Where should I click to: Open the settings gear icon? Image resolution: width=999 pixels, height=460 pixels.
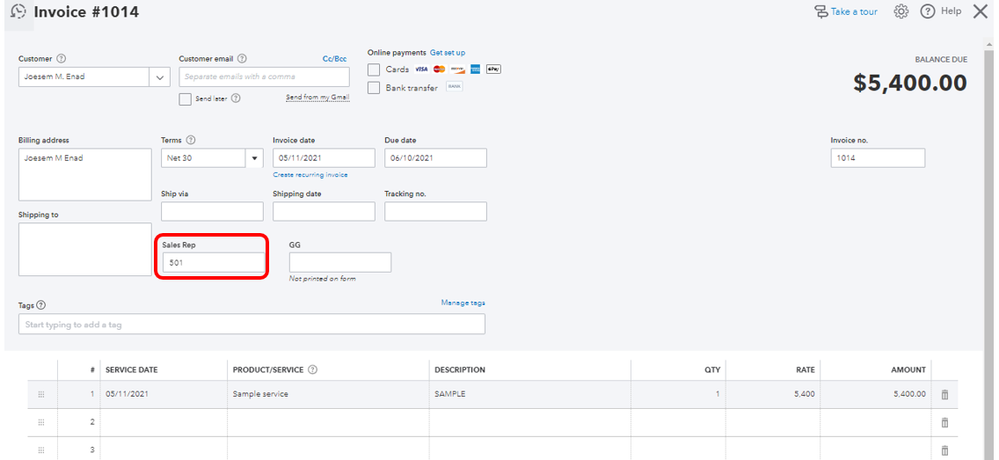[900, 12]
